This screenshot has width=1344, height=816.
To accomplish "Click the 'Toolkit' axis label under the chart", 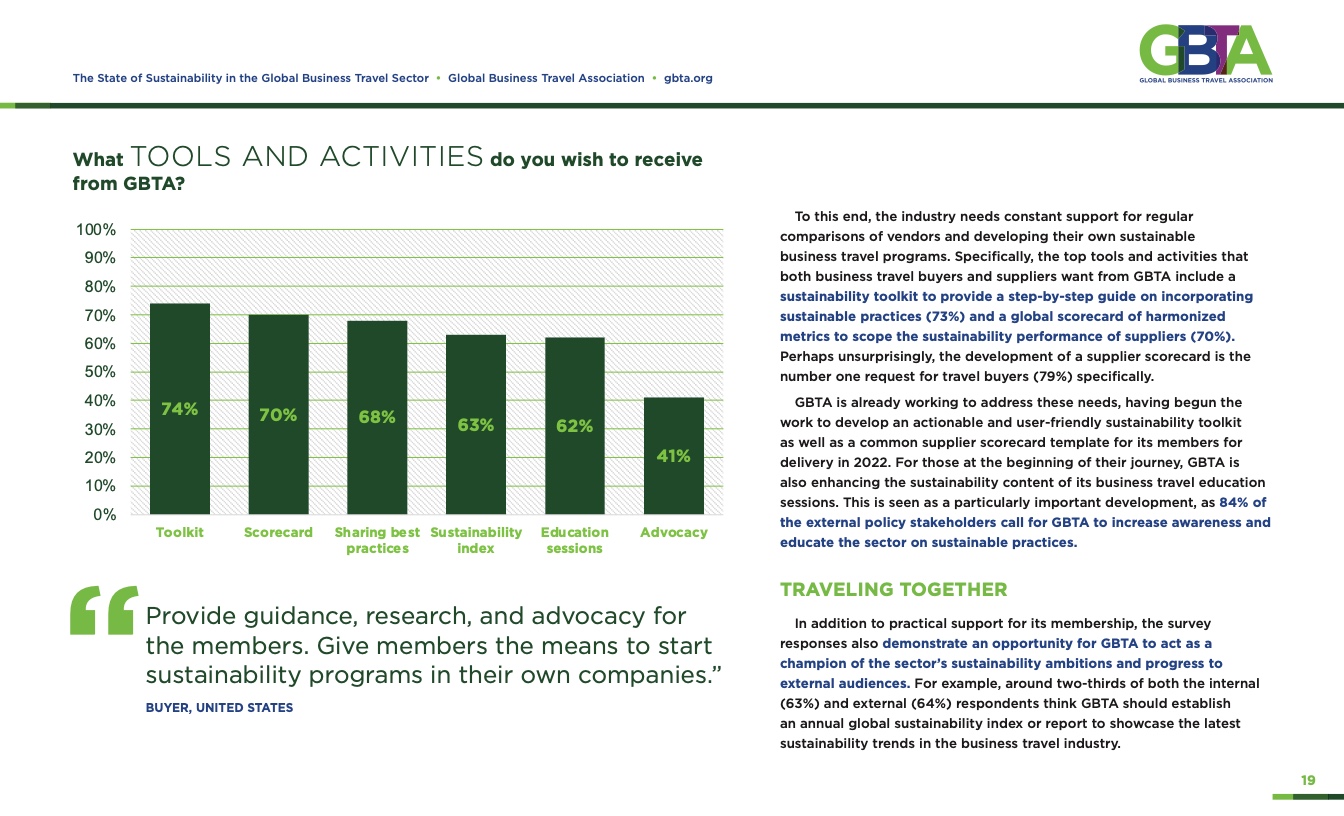I will point(179,533).
